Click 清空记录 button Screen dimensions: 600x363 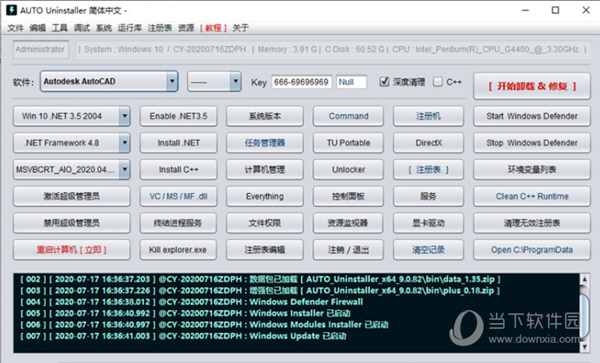[428, 250]
